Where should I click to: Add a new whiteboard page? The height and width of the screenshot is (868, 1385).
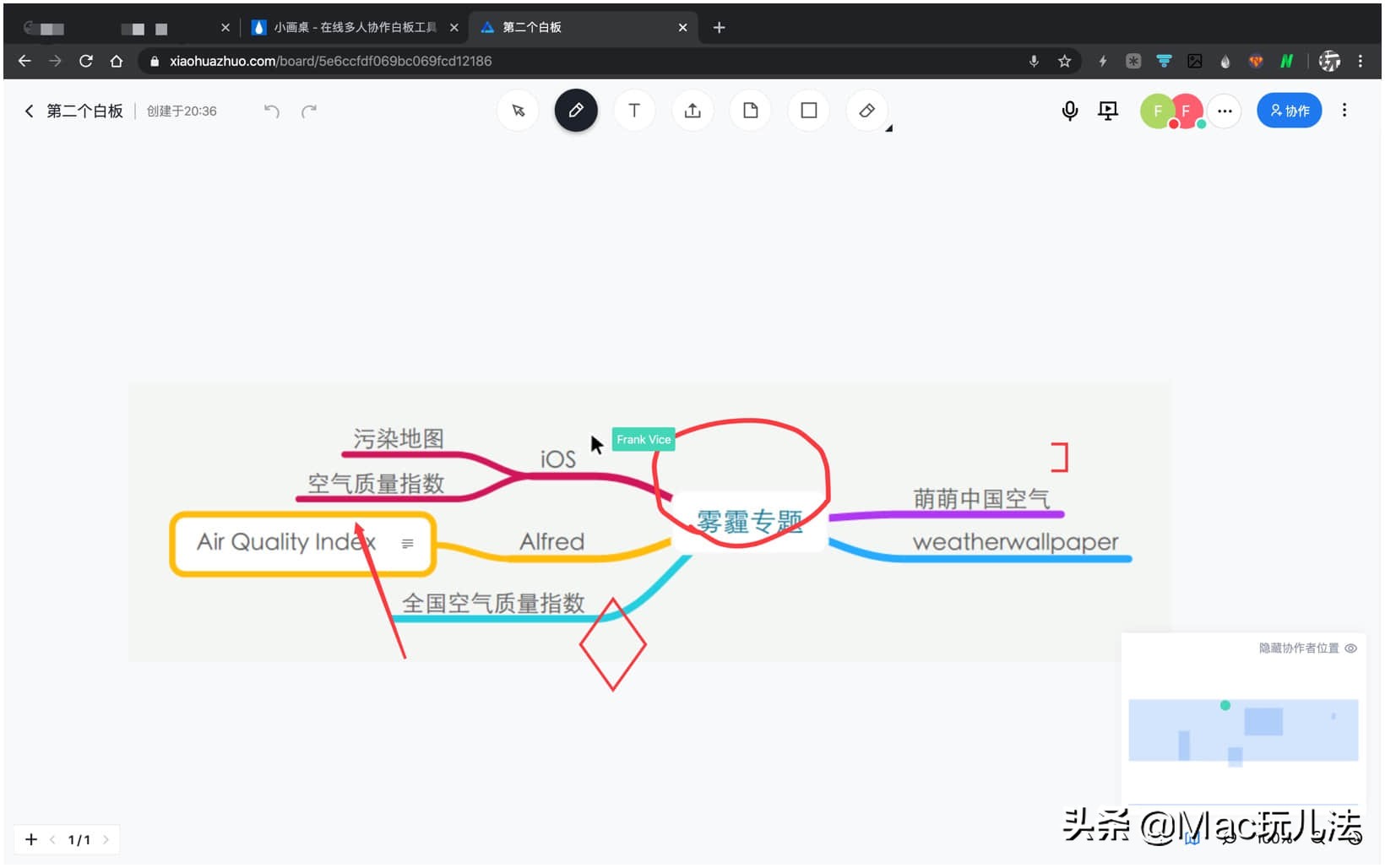pos(31,839)
